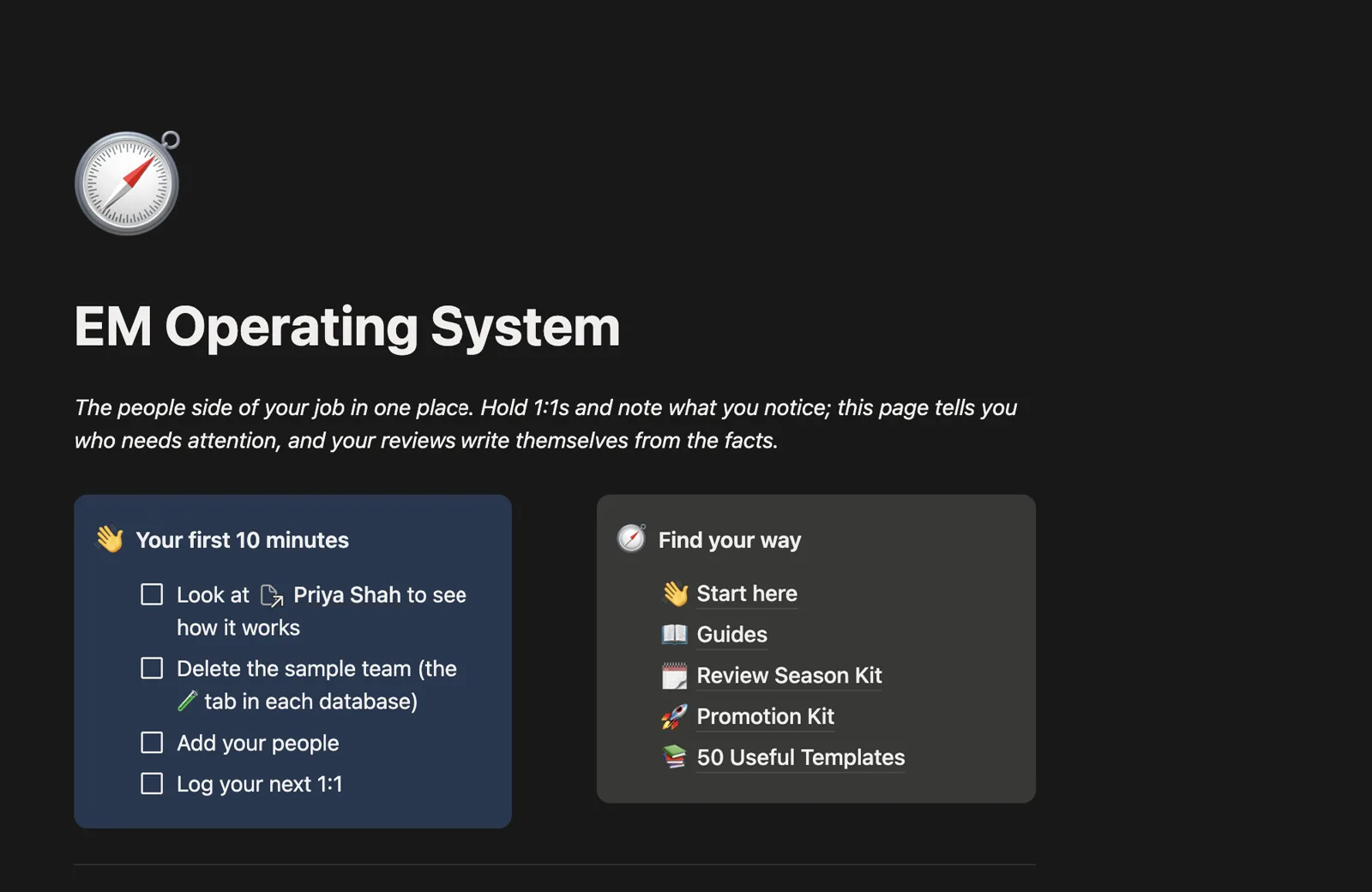Check the 'Delete the sample team' checkbox
This screenshot has width=1372, height=892.
point(152,668)
